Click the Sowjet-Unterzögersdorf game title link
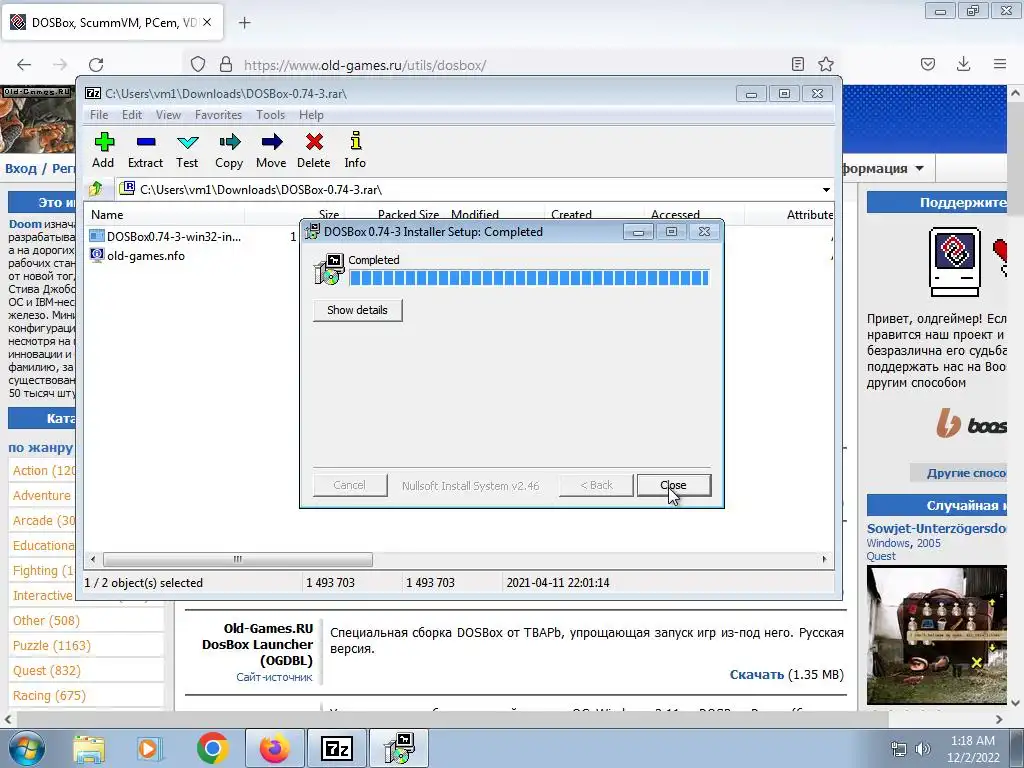The image size is (1024, 768). point(936,529)
